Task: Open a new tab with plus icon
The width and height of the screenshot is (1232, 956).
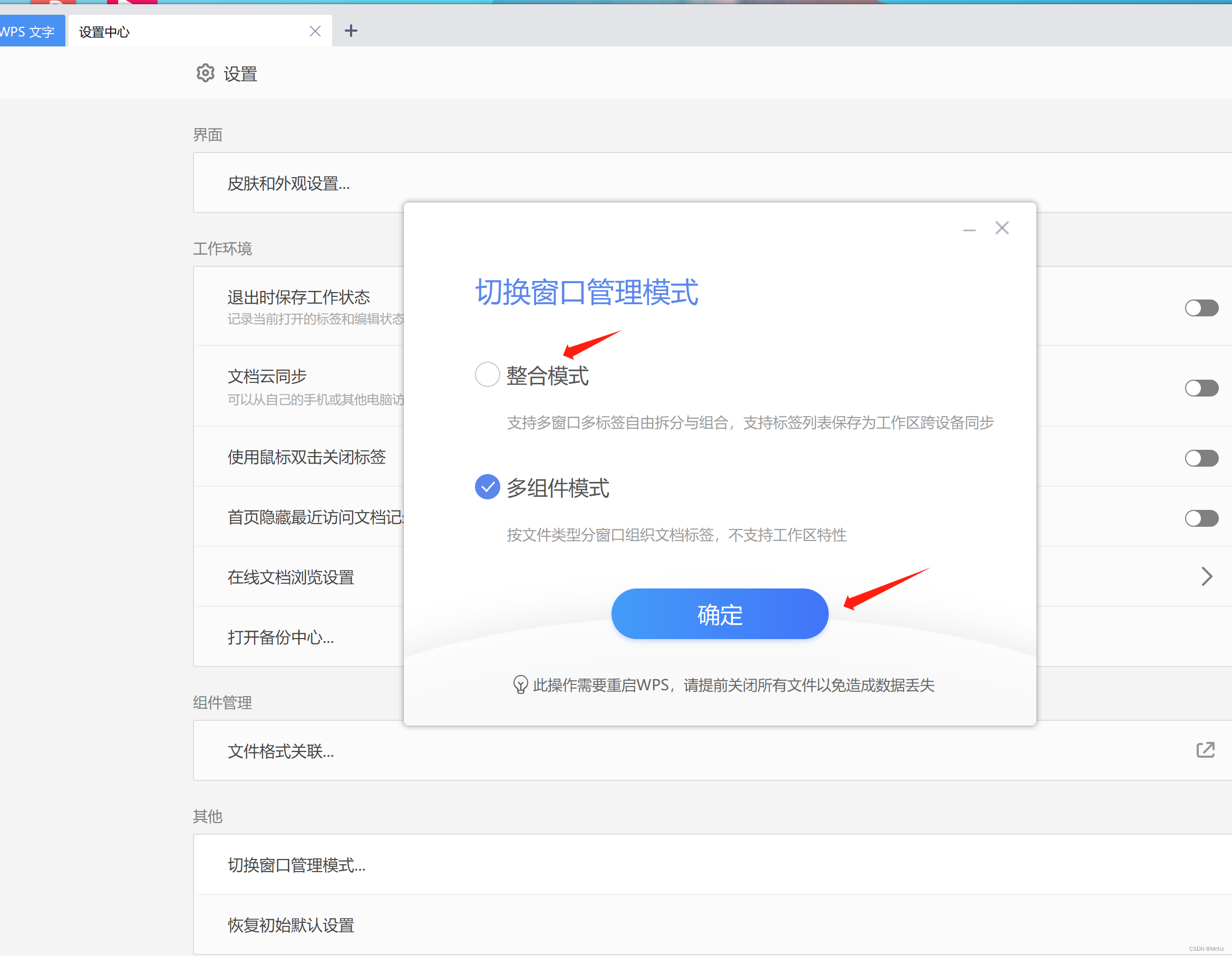Action: click(351, 31)
